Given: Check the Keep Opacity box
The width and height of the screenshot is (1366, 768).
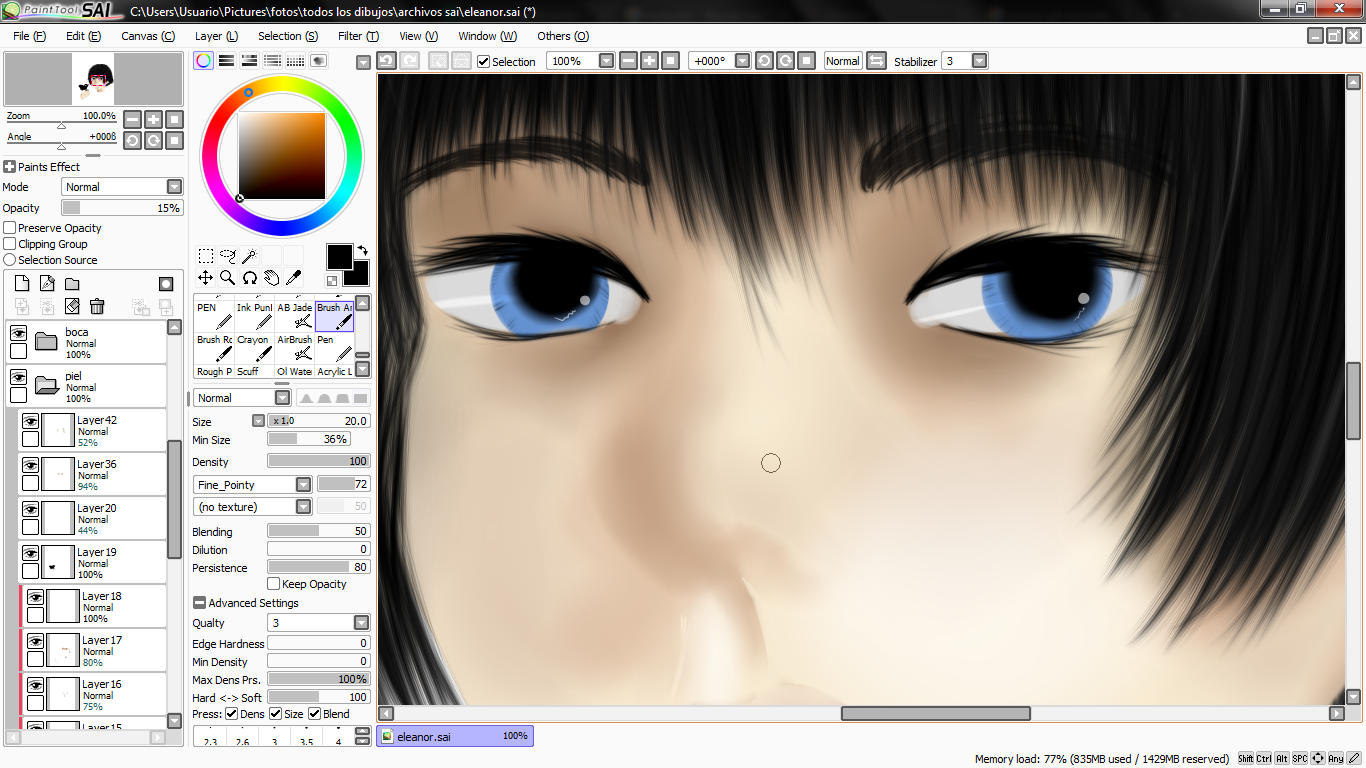Looking at the screenshot, I should [274, 584].
